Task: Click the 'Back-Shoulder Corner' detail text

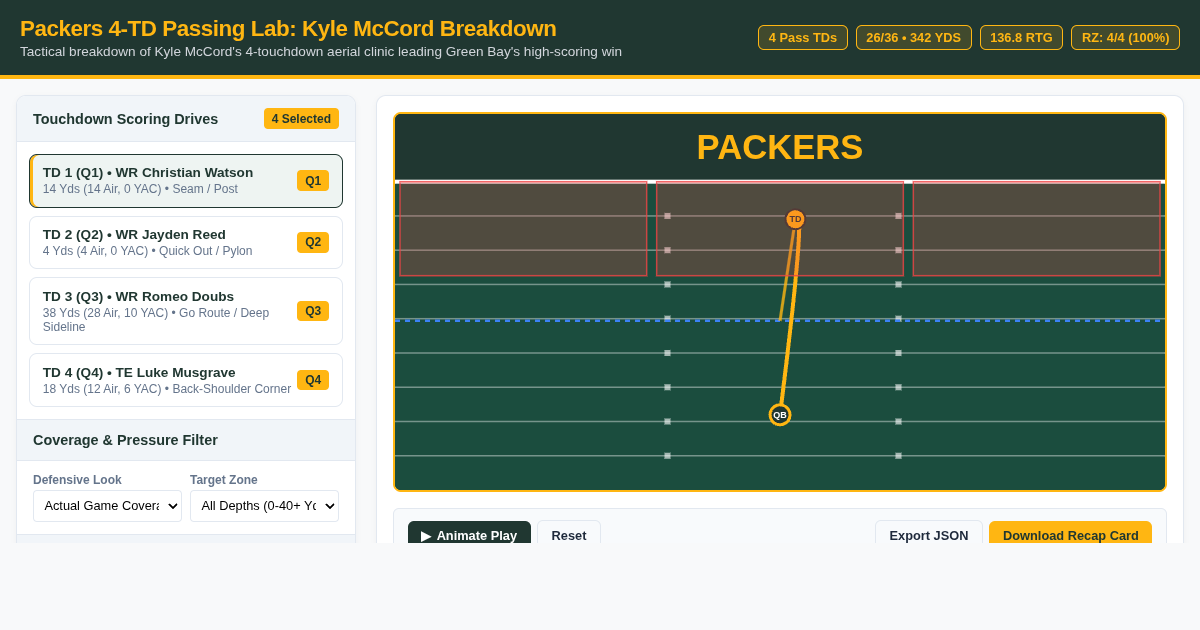Action: point(232,389)
